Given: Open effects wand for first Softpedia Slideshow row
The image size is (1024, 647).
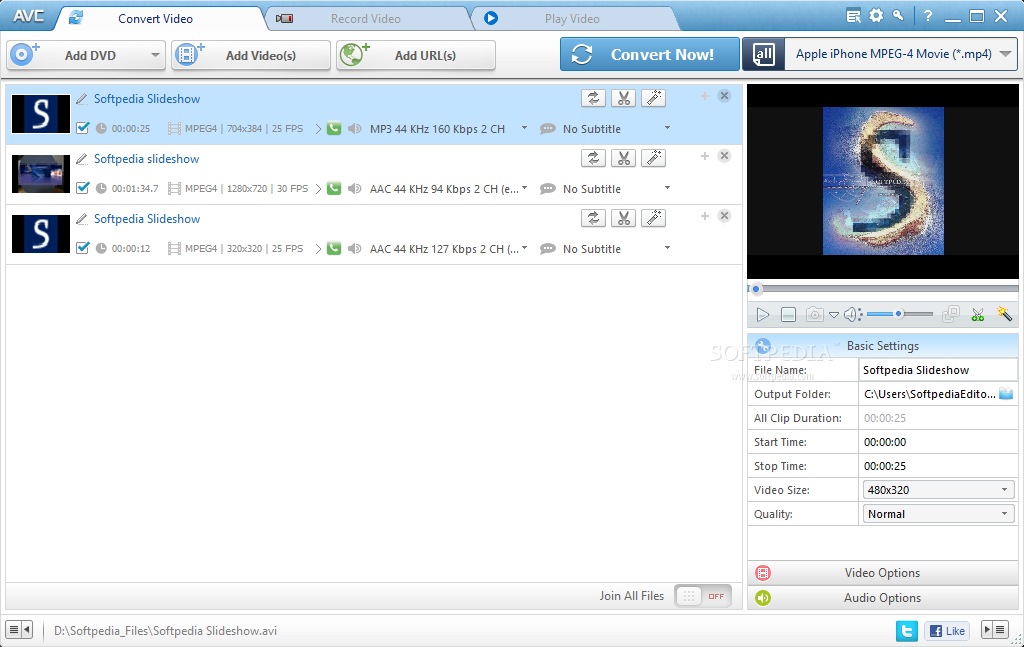Looking at the screenshot, I should point(654,98).
